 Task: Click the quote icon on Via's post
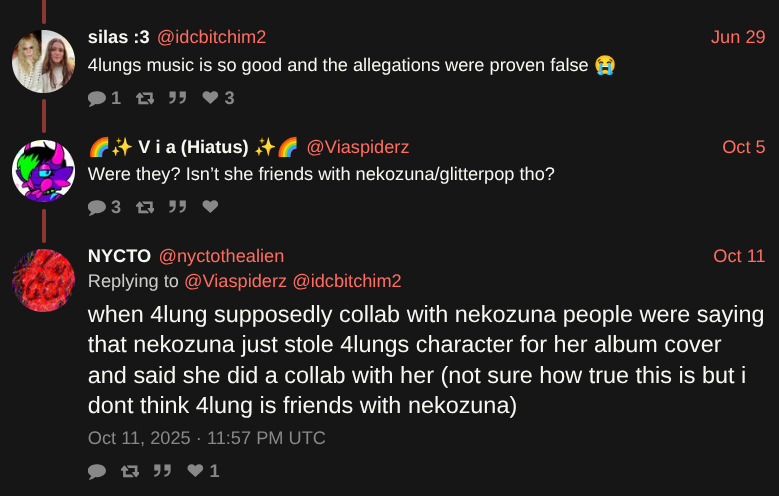point(179,208)
